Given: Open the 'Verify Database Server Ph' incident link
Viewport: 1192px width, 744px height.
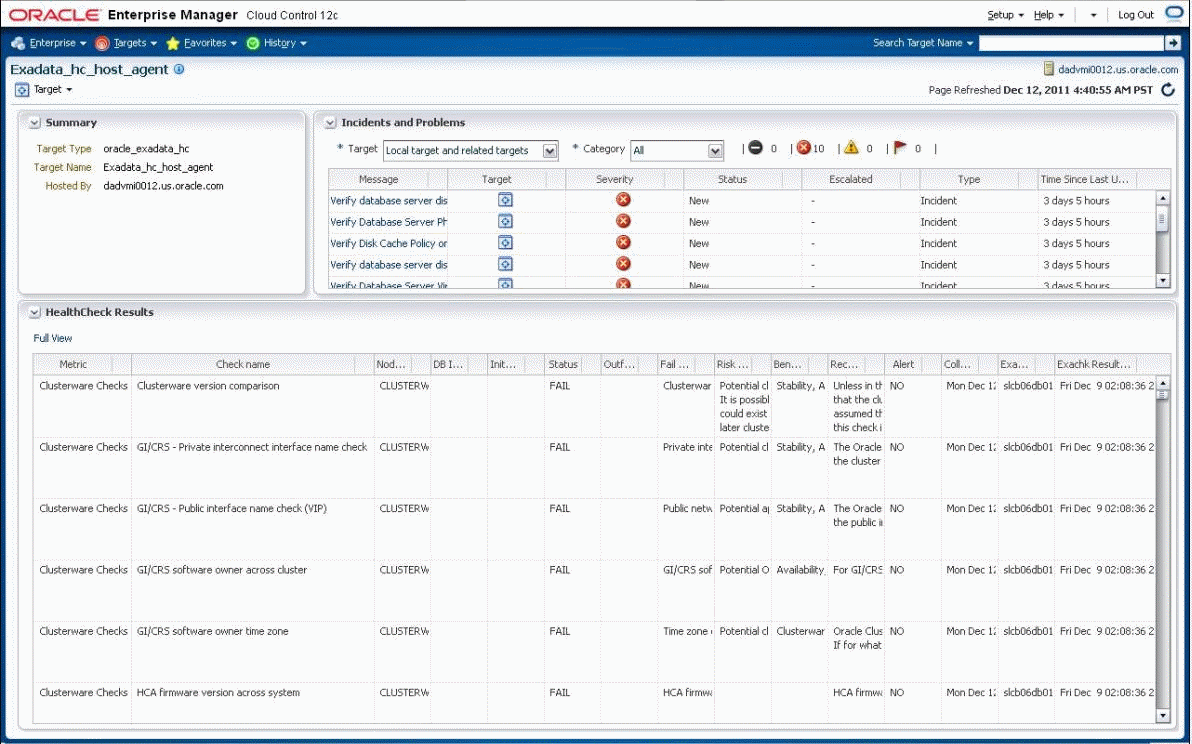Looking at the screenshot, I should point(388,222).
